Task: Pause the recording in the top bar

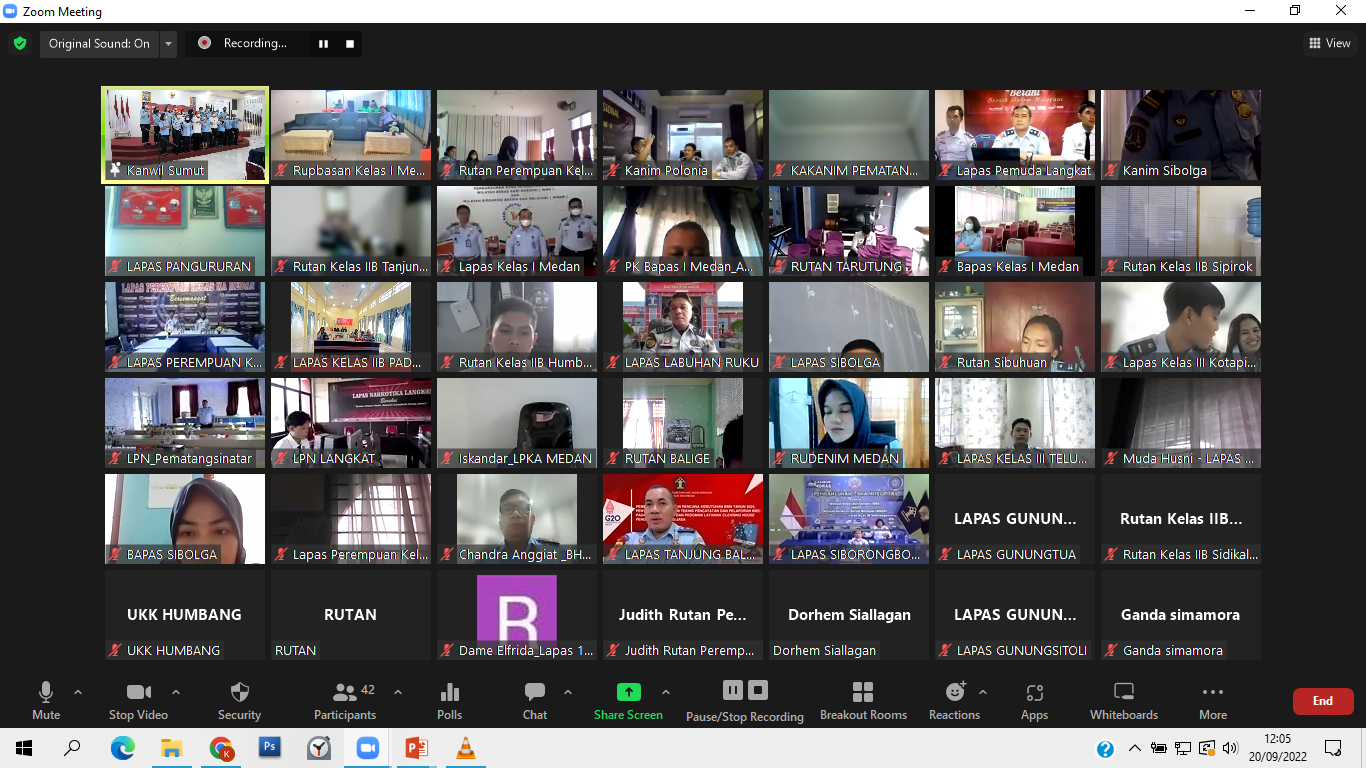Action: [x=323, y=44]
